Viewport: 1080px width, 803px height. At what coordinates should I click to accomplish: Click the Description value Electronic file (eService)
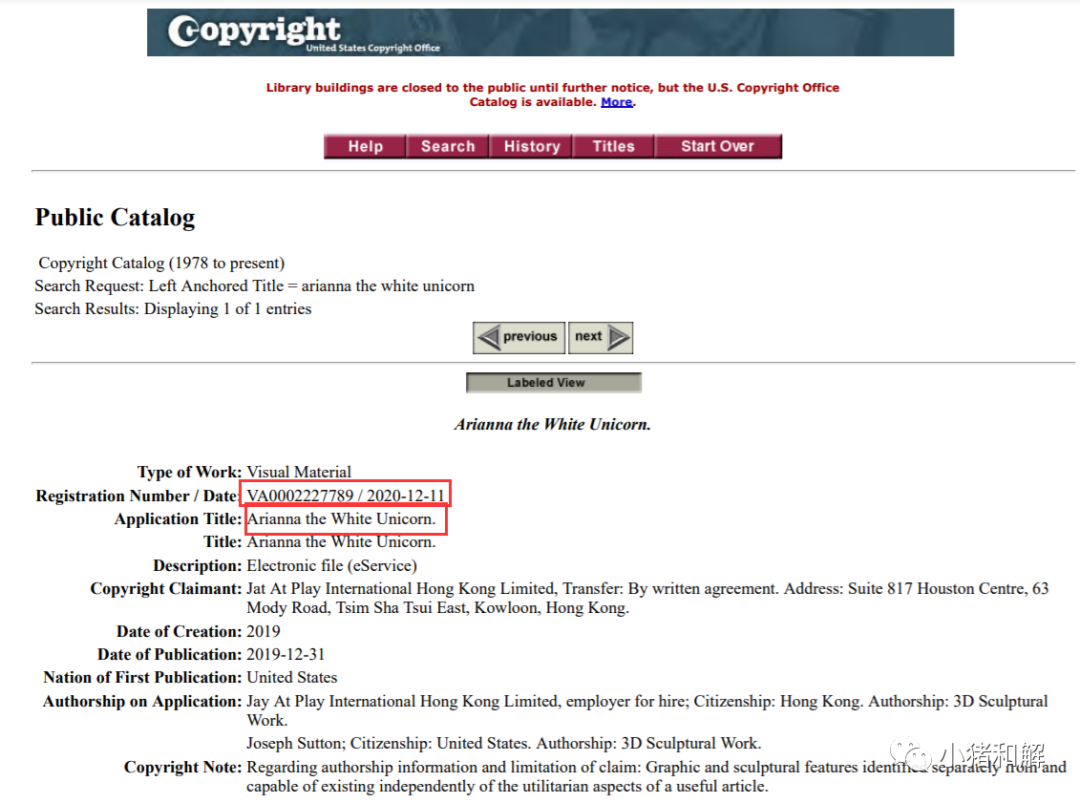click(332, 566)
